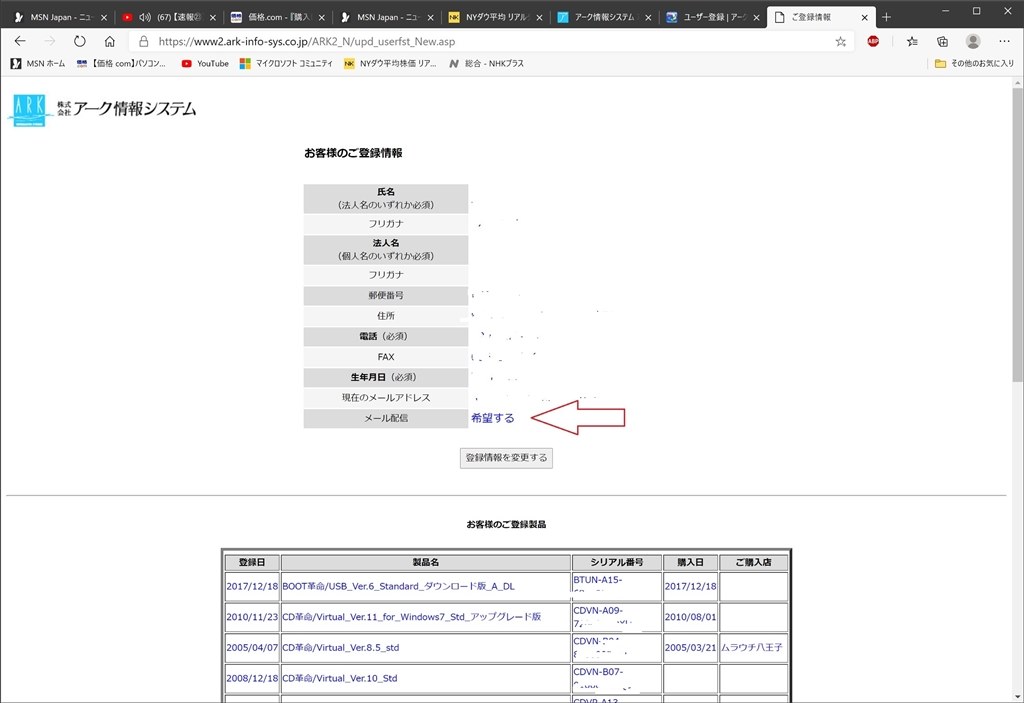This screenshot has width=1024, height=703.
Task: Click the page vertical scrollbar
Action: click(1017, 234)
